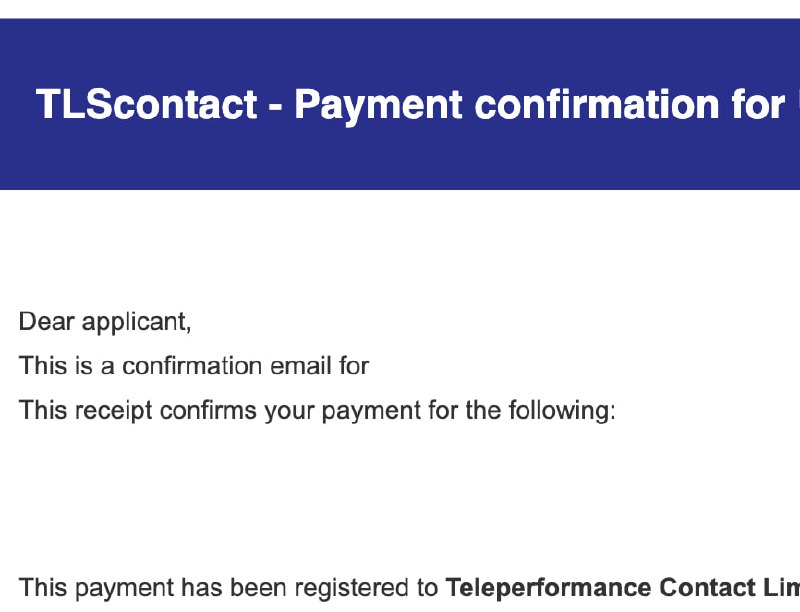
Task: Click empty space right of "Dear applicant,"
Action: [x=500, y=322]
